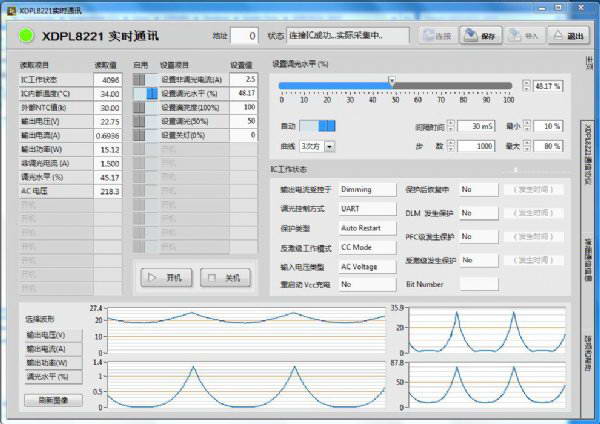The height and width of the screenshot is (424, 600).
Task: Click No field for PFC级发生保护
Action: [479, 236]
